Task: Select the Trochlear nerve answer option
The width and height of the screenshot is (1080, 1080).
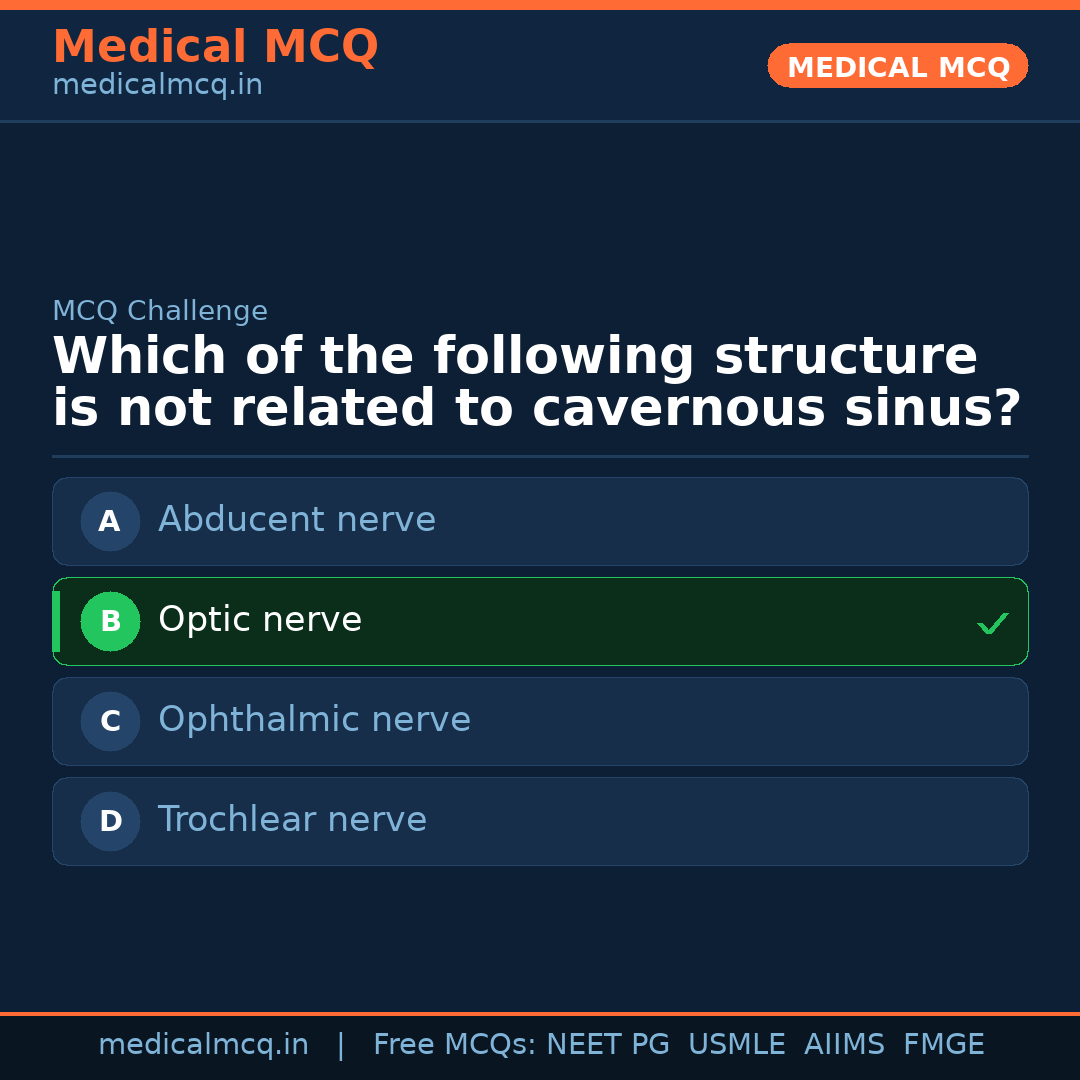Action: click(x=540, y=821)
